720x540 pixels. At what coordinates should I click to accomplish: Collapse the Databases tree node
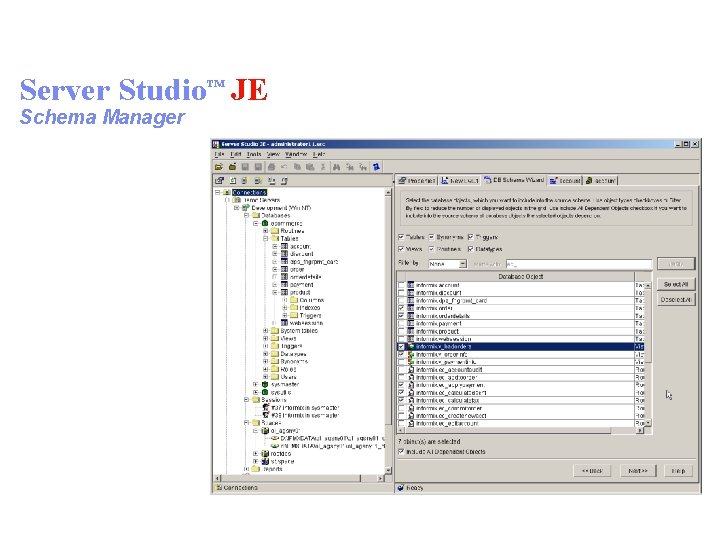247,215
